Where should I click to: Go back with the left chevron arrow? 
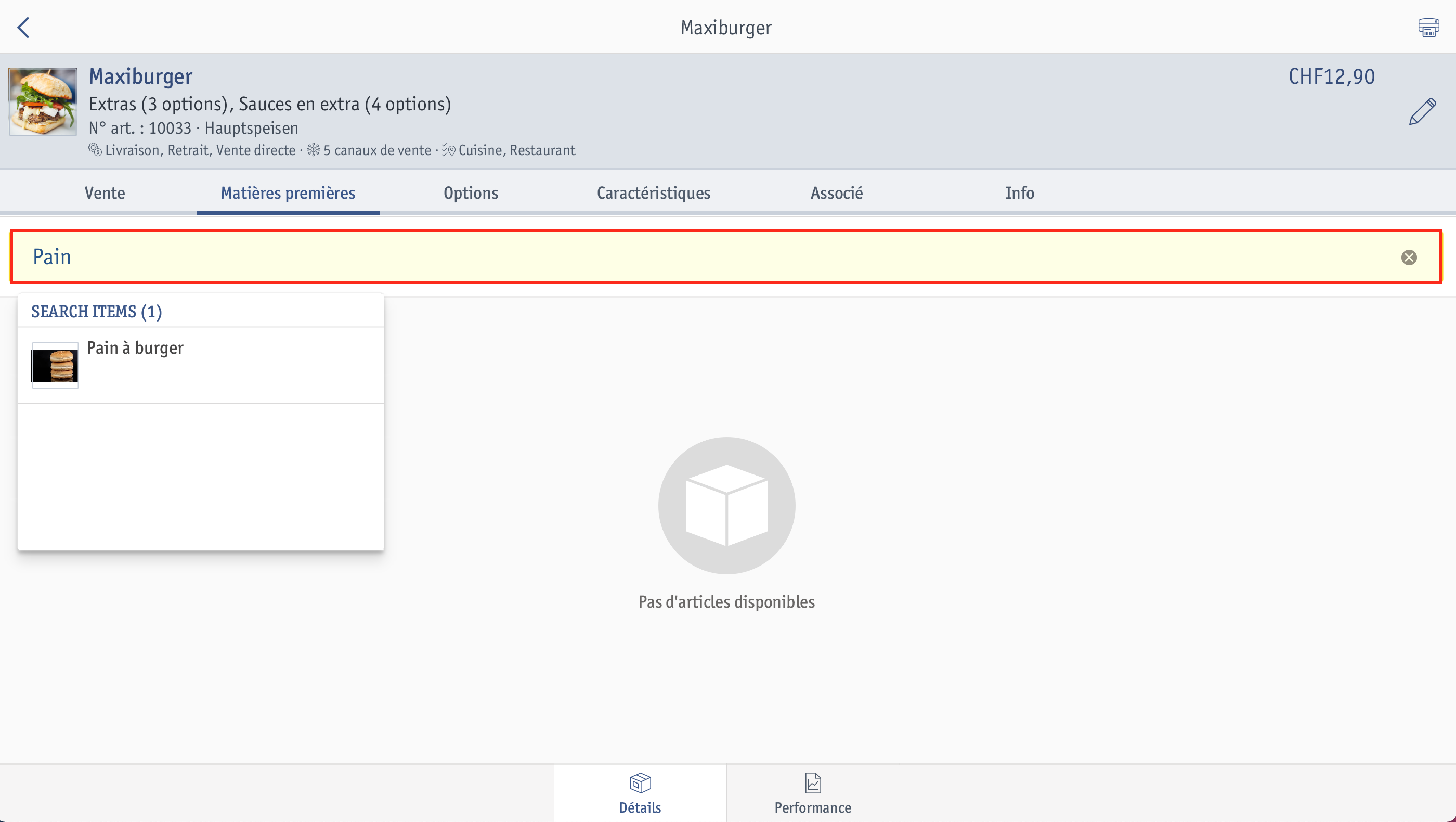pyautogui.click(x=23, y=27)
